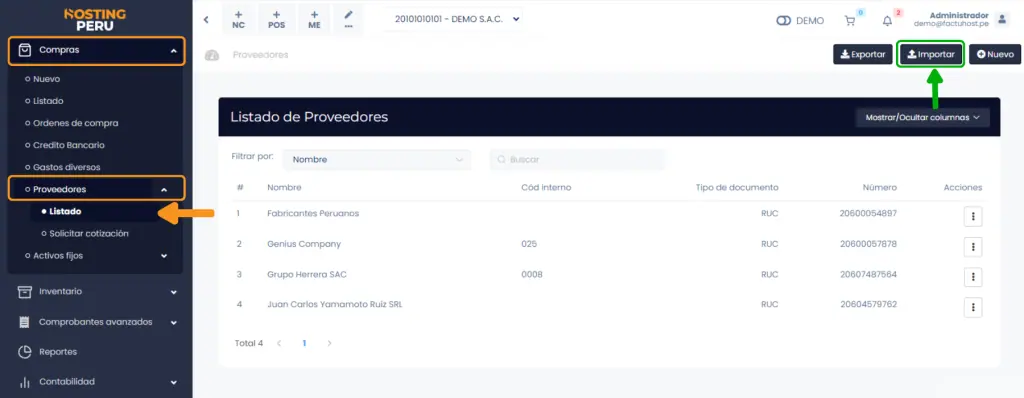Open the Filtrar por Nombre dropdown
Screen dimensions: 1024x398
point(377,159)
